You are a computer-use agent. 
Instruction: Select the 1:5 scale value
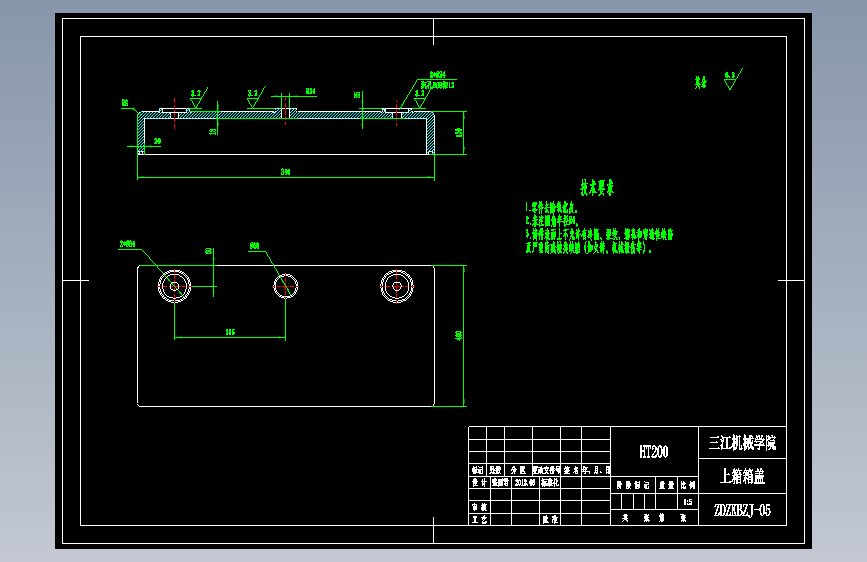click(x=687, y=502)
